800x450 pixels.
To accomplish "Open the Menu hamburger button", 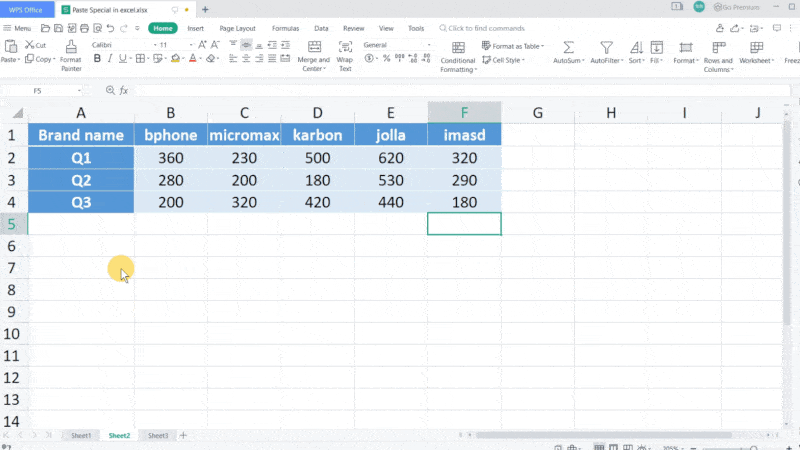I will pyautogui.click(x=17, y=28).
